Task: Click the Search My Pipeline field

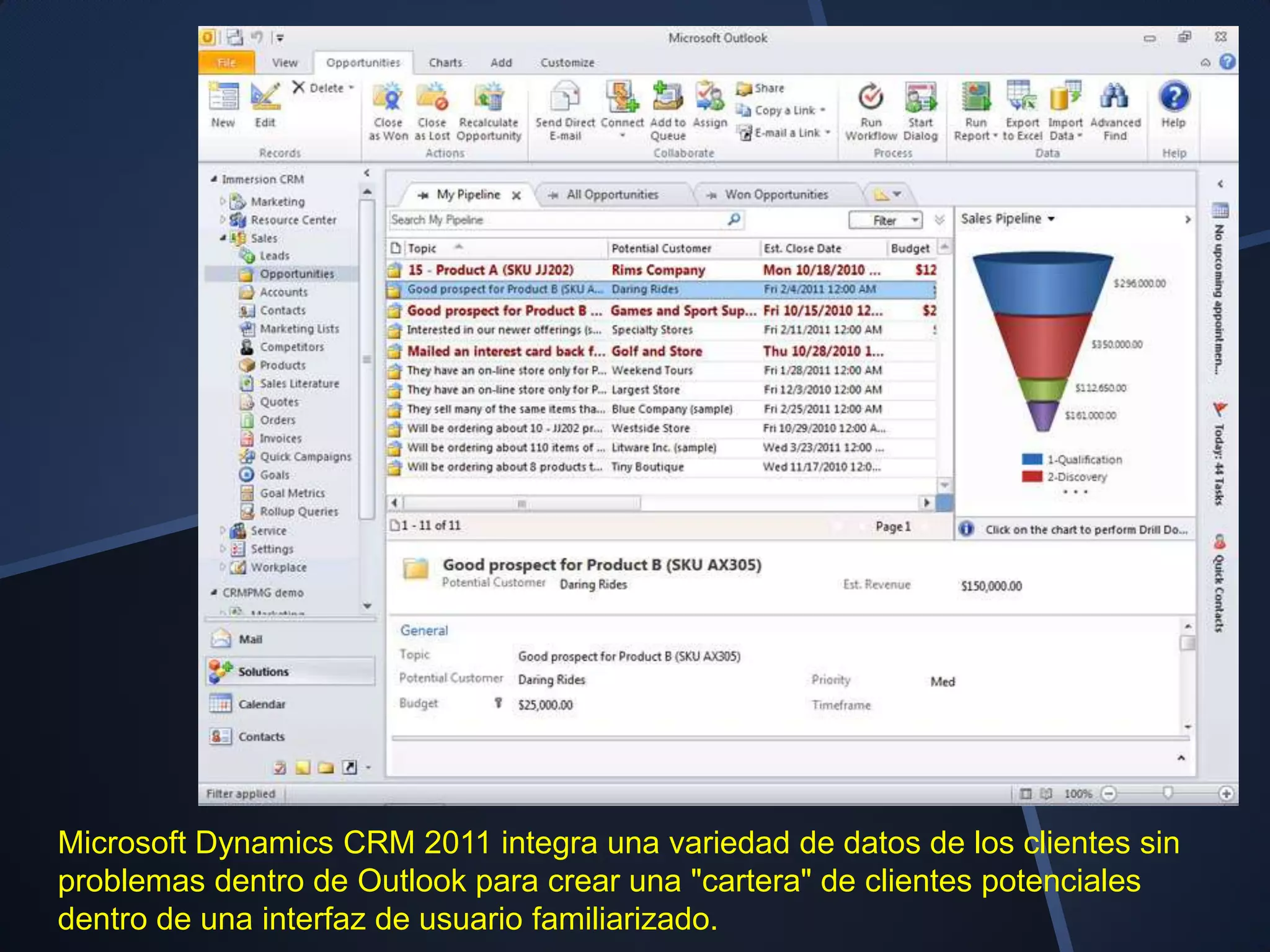Action: (x=556, y=220)
